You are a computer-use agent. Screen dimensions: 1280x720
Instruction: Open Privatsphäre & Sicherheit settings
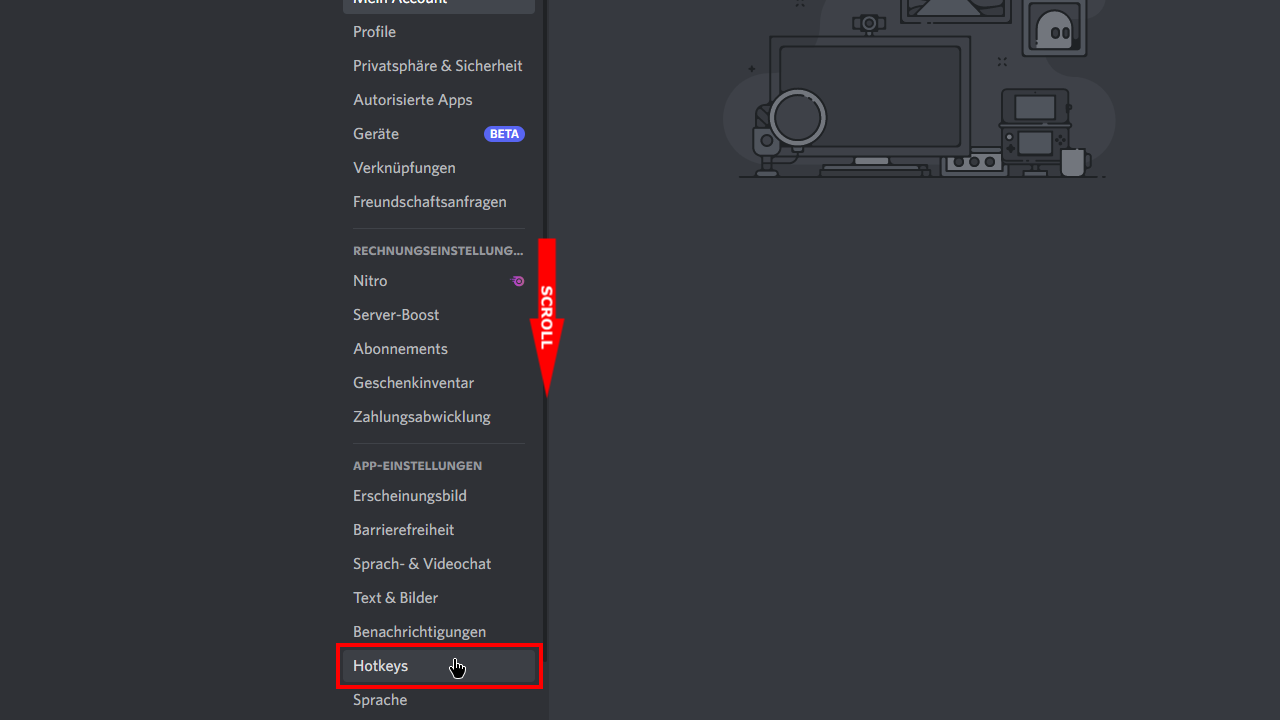(438, 66)
